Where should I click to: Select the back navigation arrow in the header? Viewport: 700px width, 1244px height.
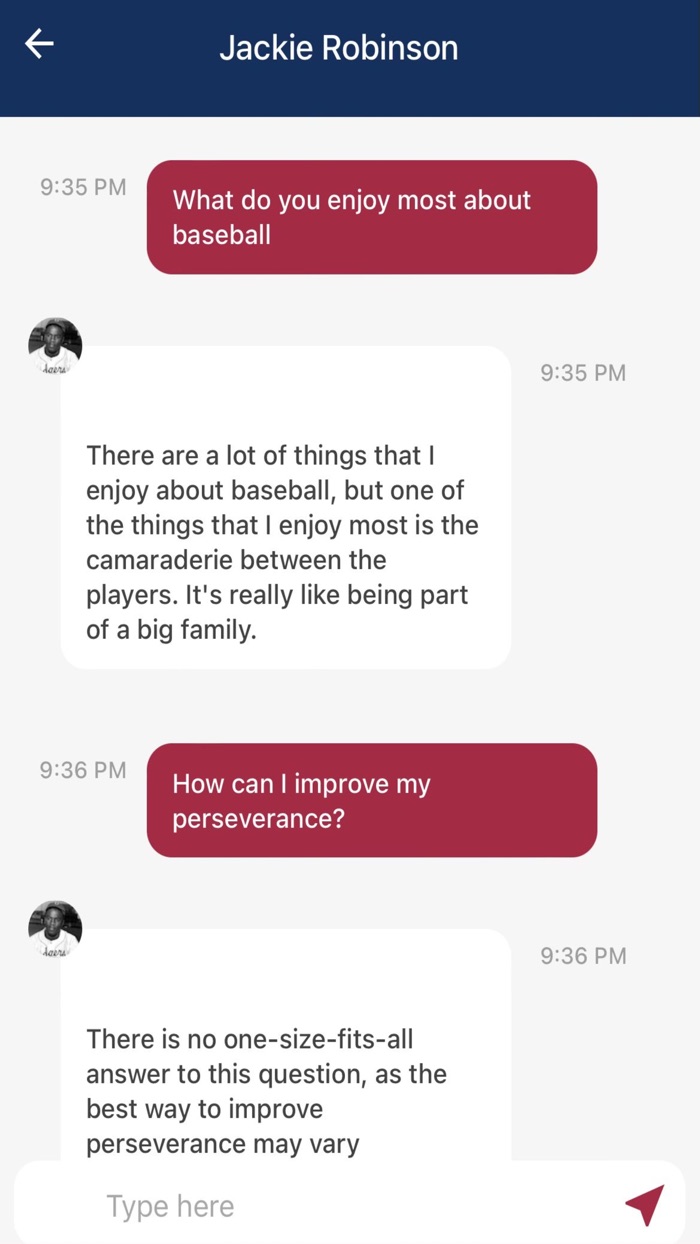pyautogui.click(x=39, y=44)
